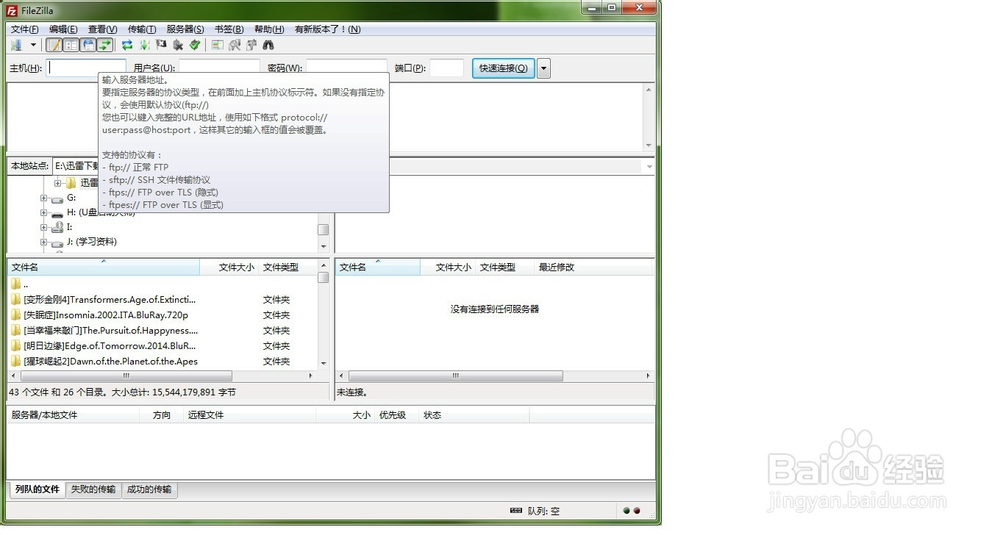Sort remote list by 文件名 column

click(378, 267)
